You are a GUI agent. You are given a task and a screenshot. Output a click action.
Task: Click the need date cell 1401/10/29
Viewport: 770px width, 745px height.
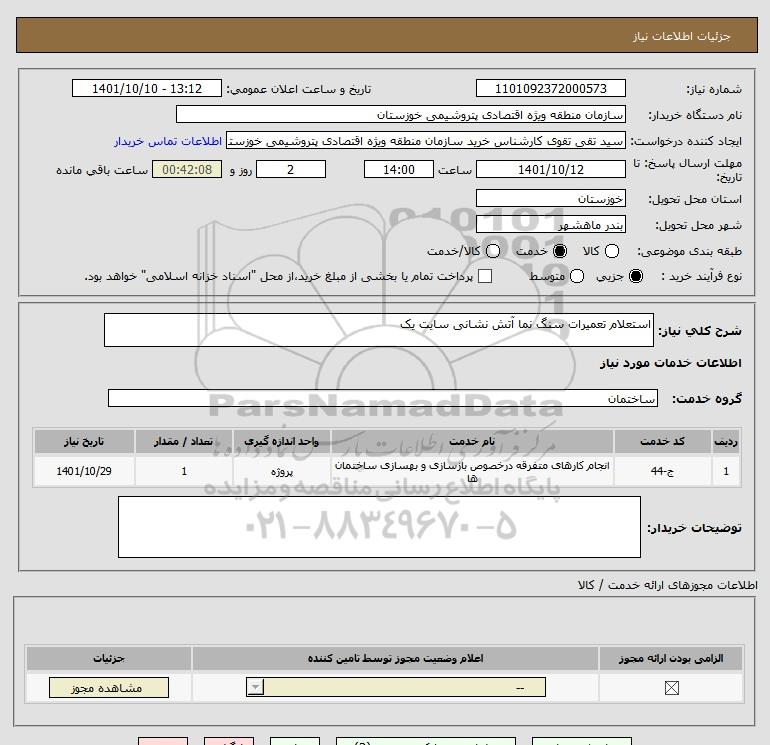pos(84,471)
